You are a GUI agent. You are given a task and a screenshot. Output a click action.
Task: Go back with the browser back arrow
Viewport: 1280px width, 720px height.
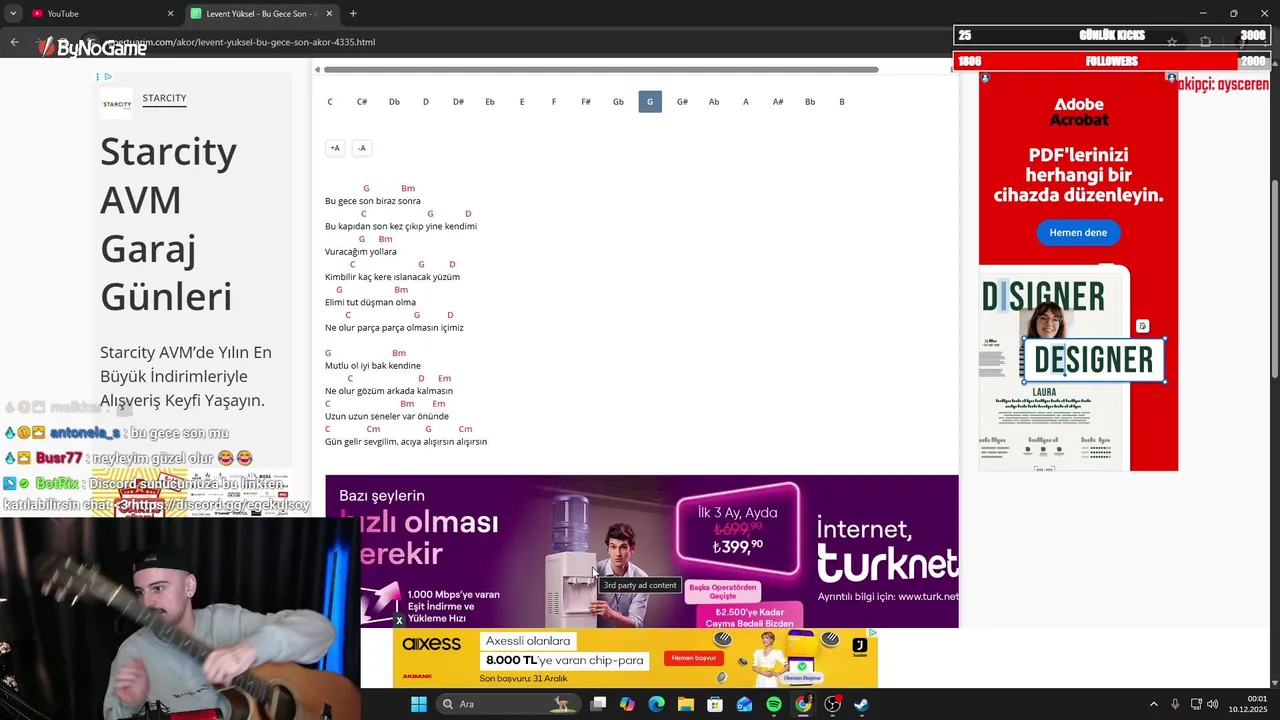coord(14,42)
